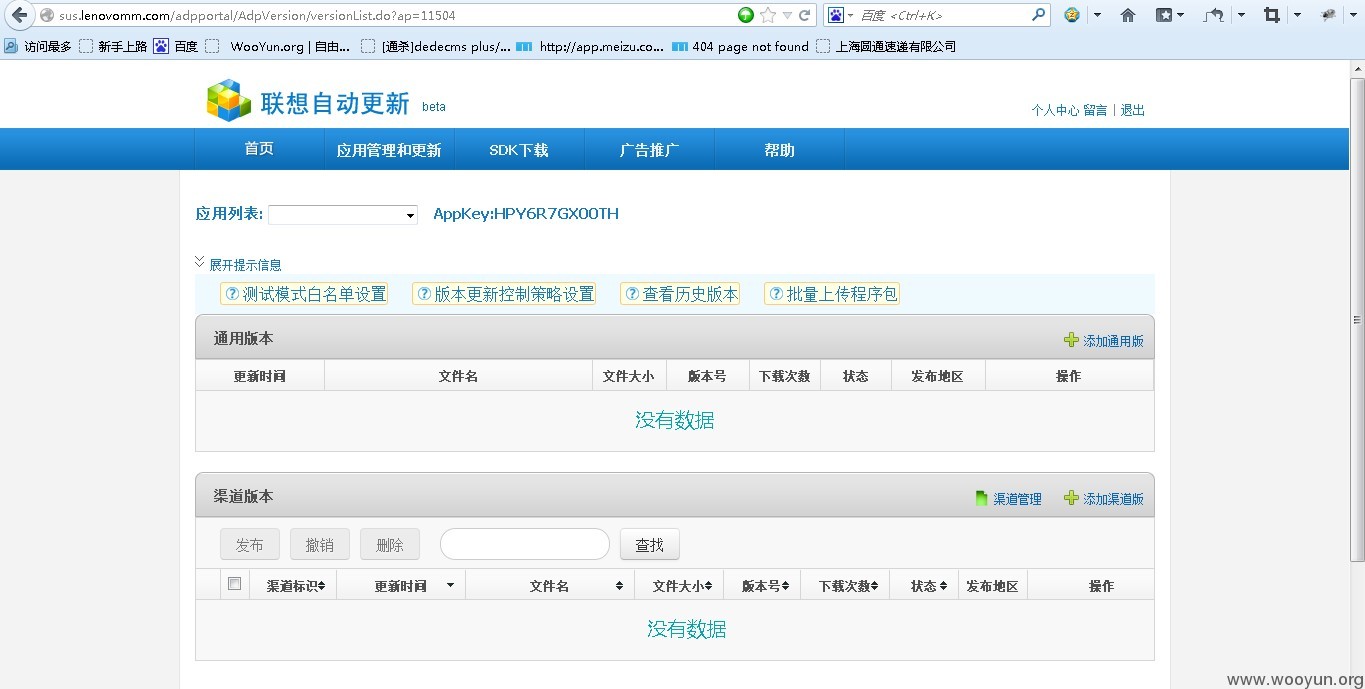The width and height of the screenshot is (1365, 689).
Task: Open the 百度 bookmark
Action: (176, 46)
